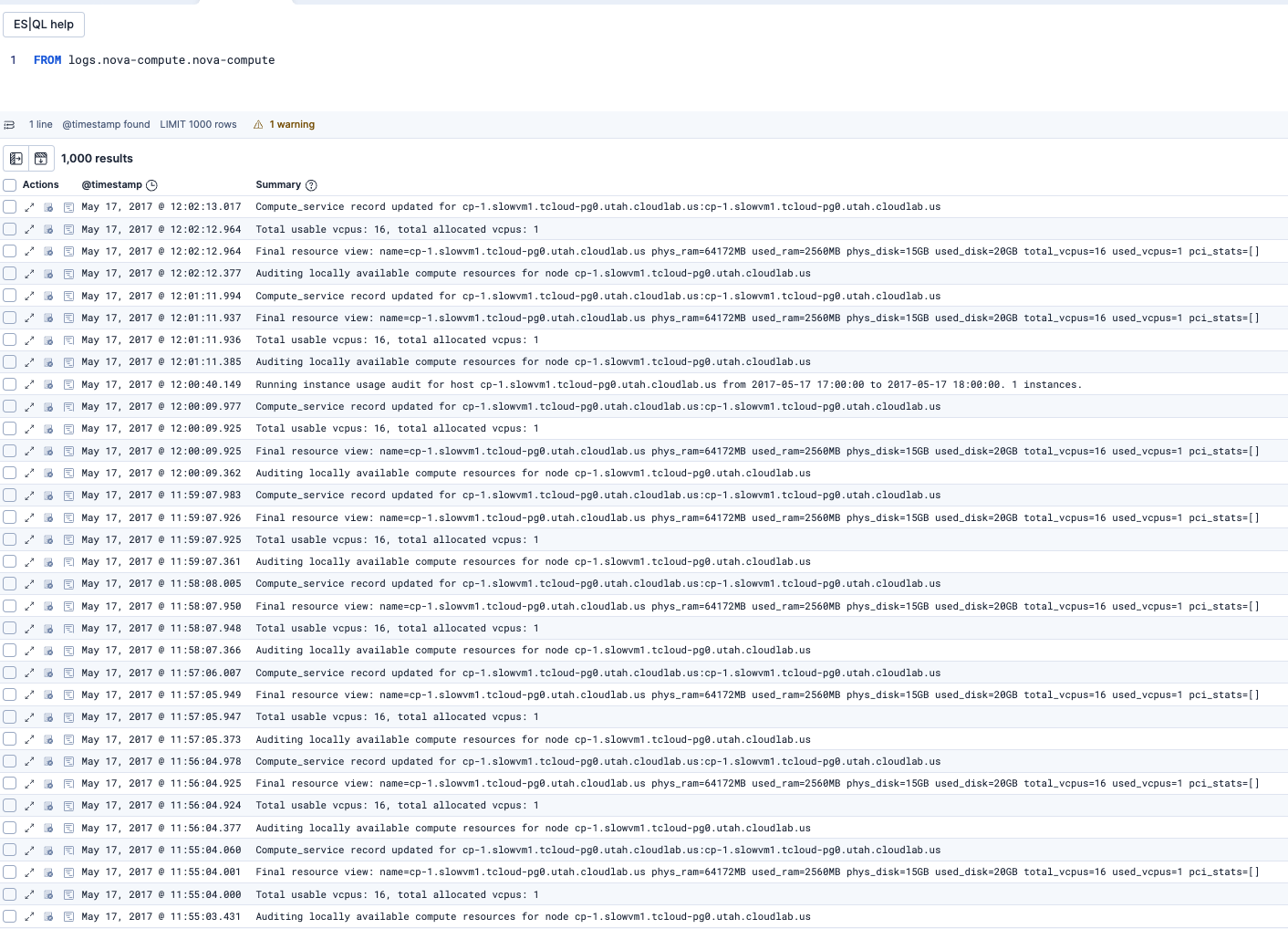Click the Running instance usage audit summary text
Screen dimensions: 1288x929
tap(669, 384)
